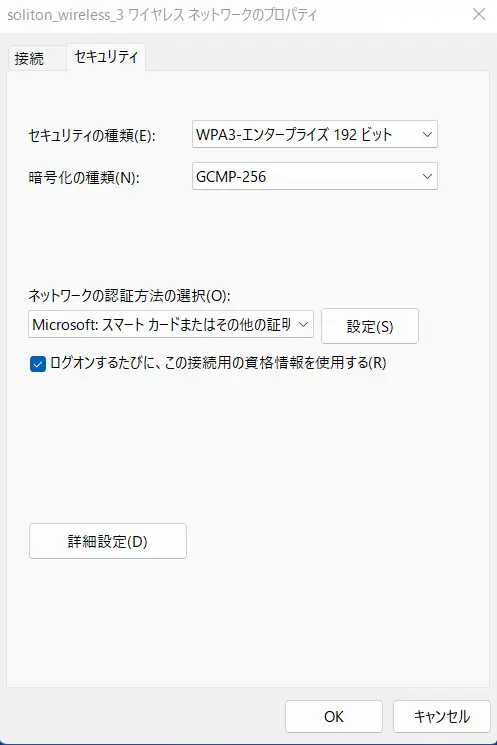
Task: Close the wireless network properties dialog
Action: [479, 14]
